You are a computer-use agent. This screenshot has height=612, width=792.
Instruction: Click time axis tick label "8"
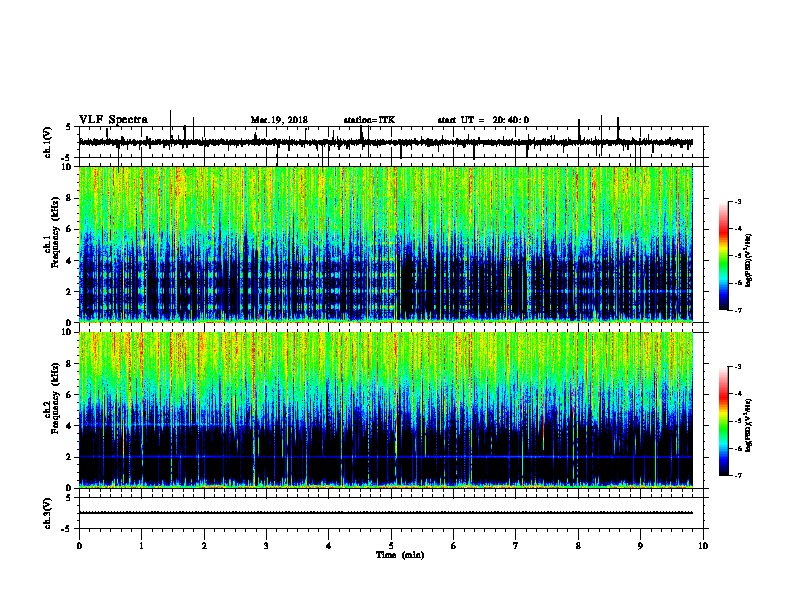(x=578, y=546)
